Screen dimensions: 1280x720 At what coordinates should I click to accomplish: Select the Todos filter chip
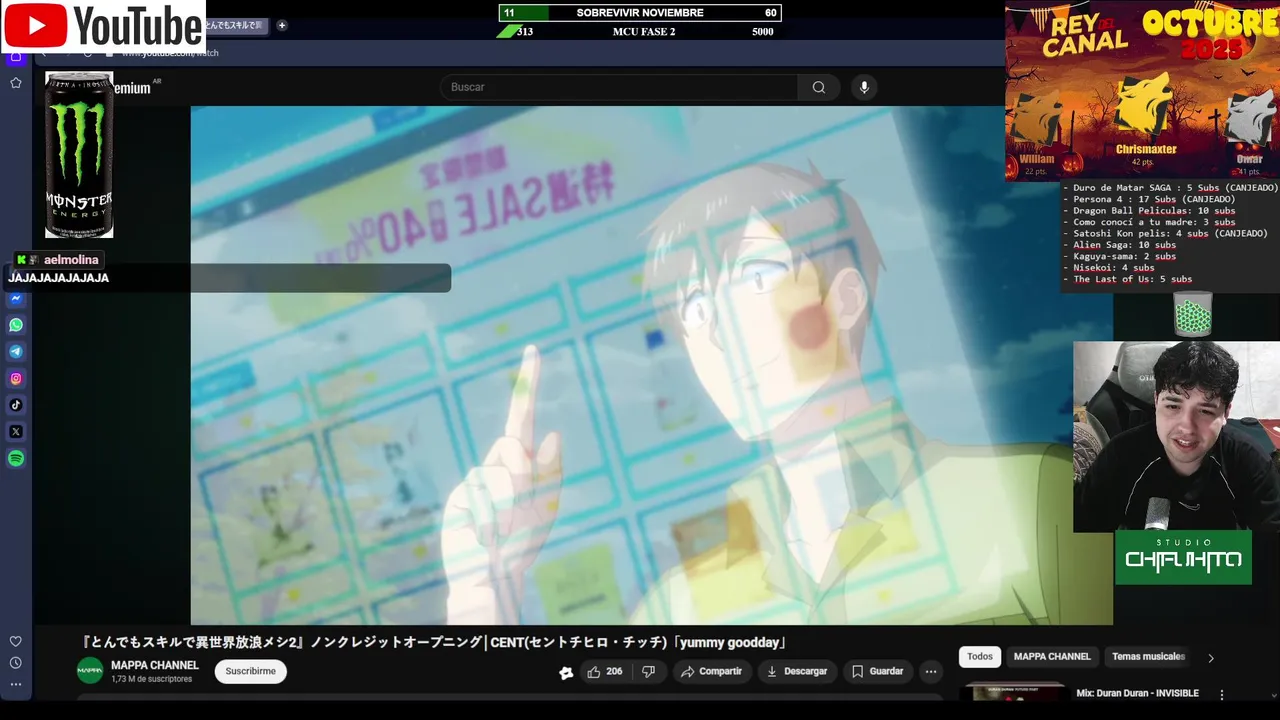coord(980,657)
